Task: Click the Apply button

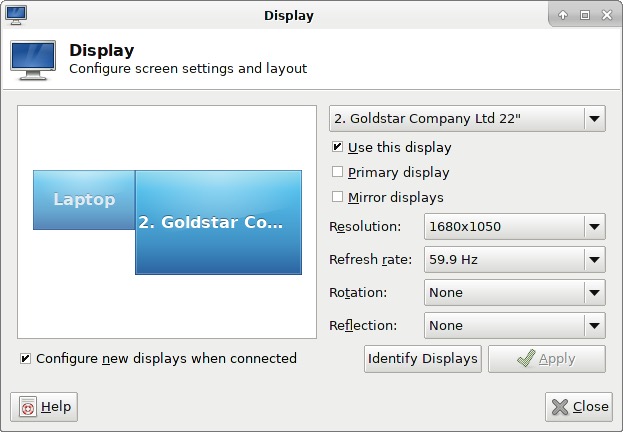Action: (x=547, y=359)
